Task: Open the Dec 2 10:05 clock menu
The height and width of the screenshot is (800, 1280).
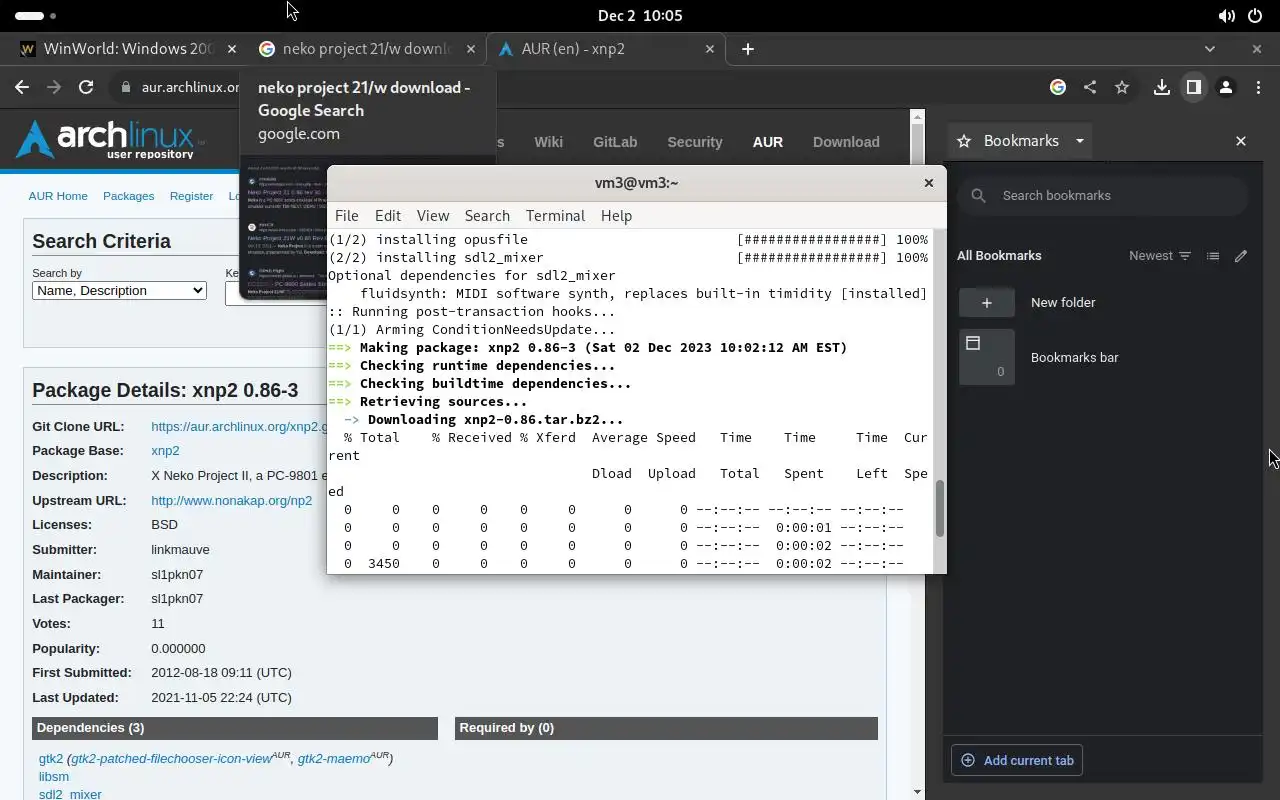Action: coord(640,15)
